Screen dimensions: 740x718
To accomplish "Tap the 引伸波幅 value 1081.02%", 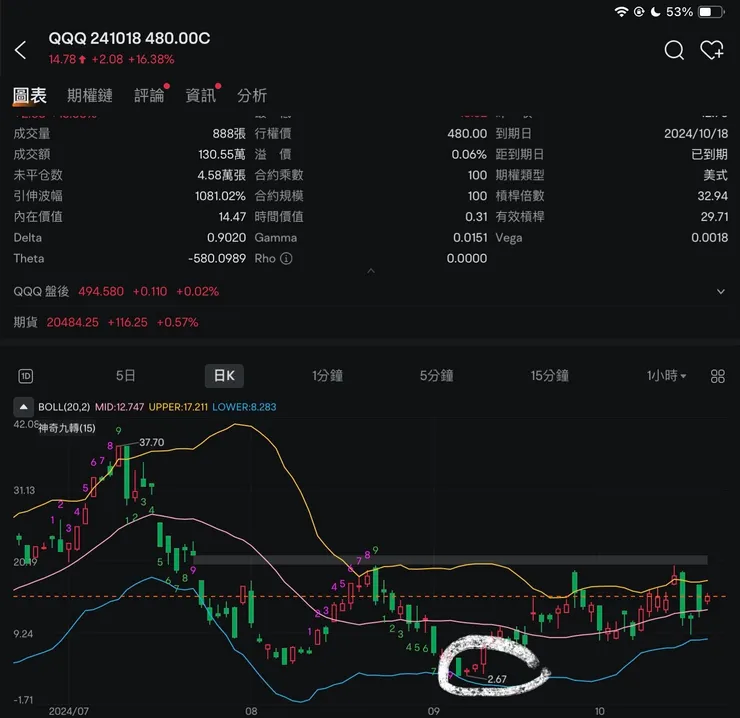I will coord(220,196).
